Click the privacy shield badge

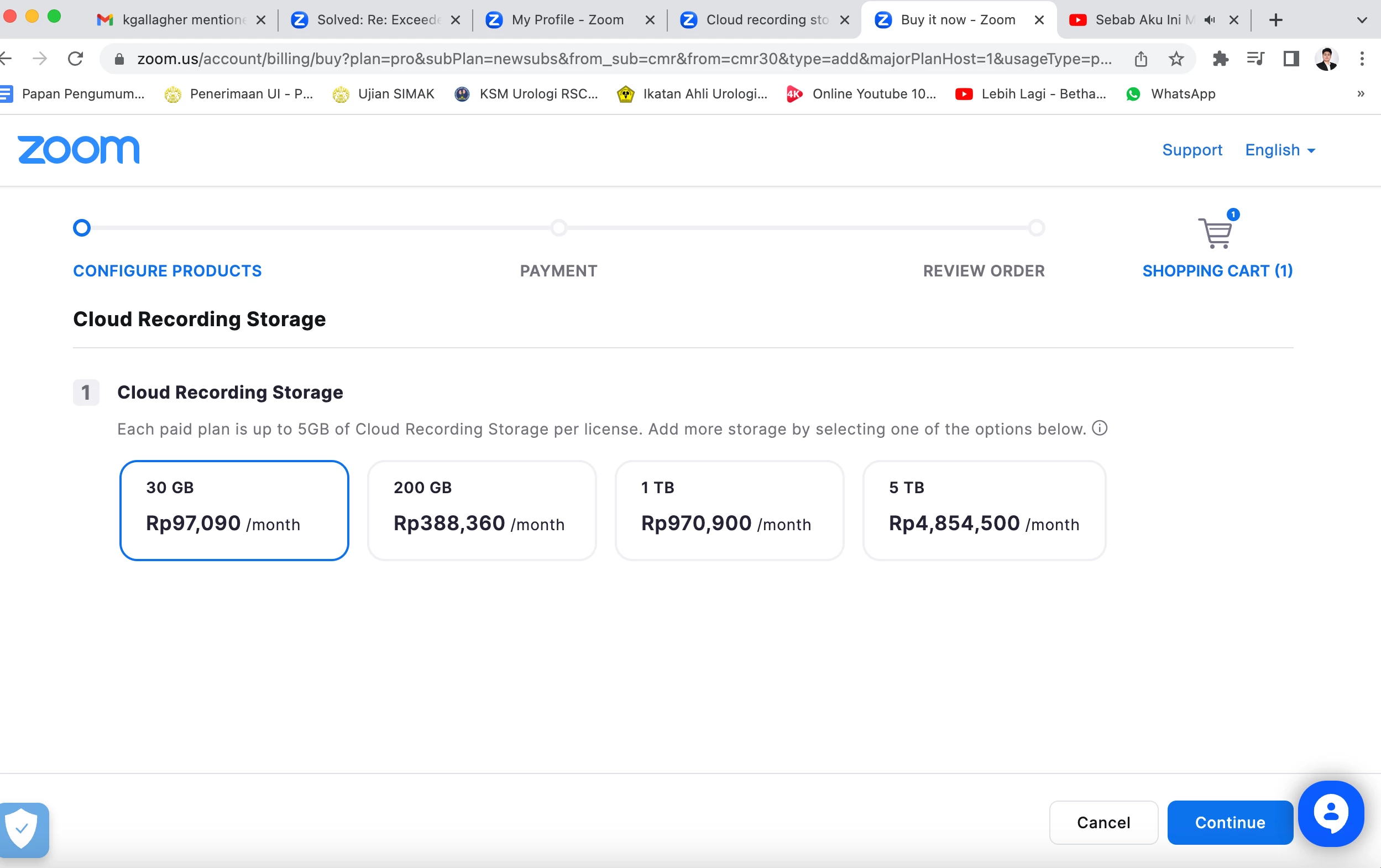22,828
